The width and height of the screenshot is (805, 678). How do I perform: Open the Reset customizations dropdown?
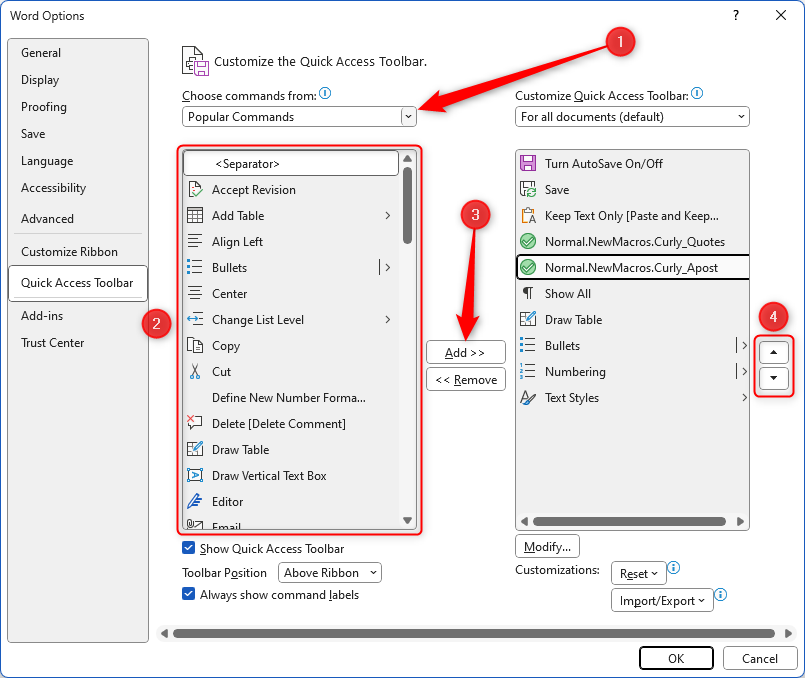[639, 573]
